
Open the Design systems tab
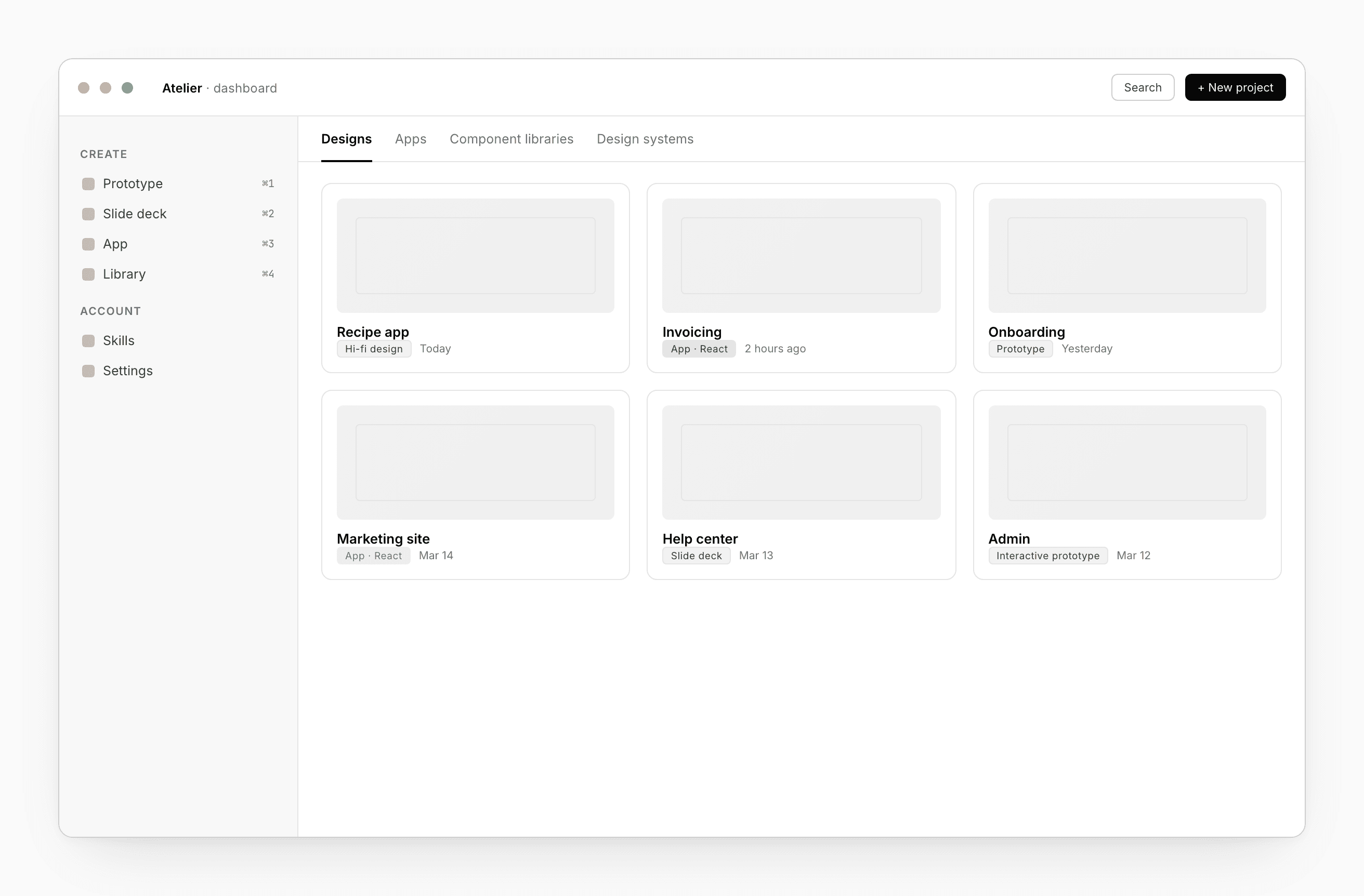point(645,139)
